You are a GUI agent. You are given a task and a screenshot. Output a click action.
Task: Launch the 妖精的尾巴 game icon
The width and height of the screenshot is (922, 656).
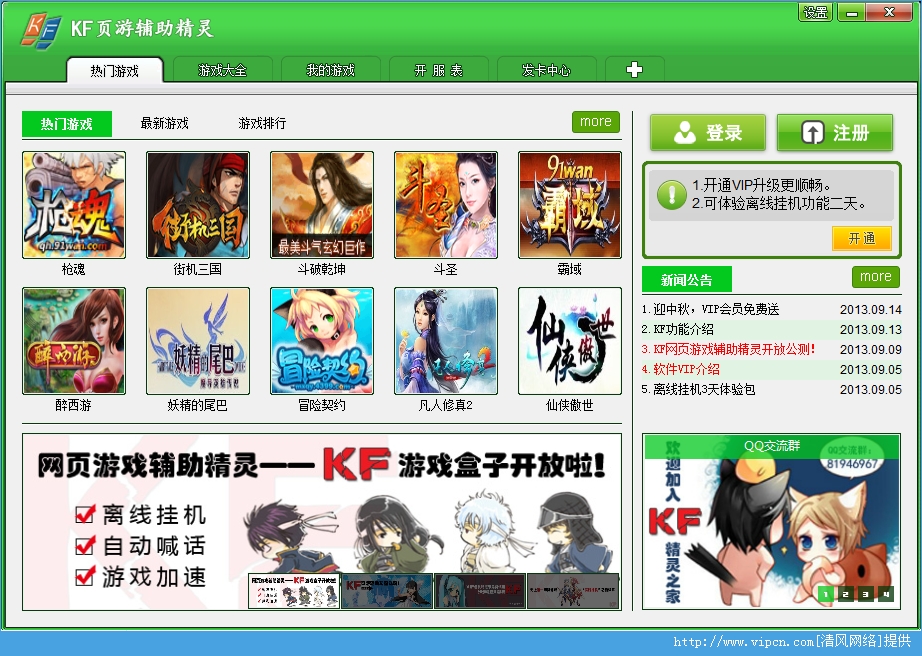pyautogui.click(x=198, y=341)
